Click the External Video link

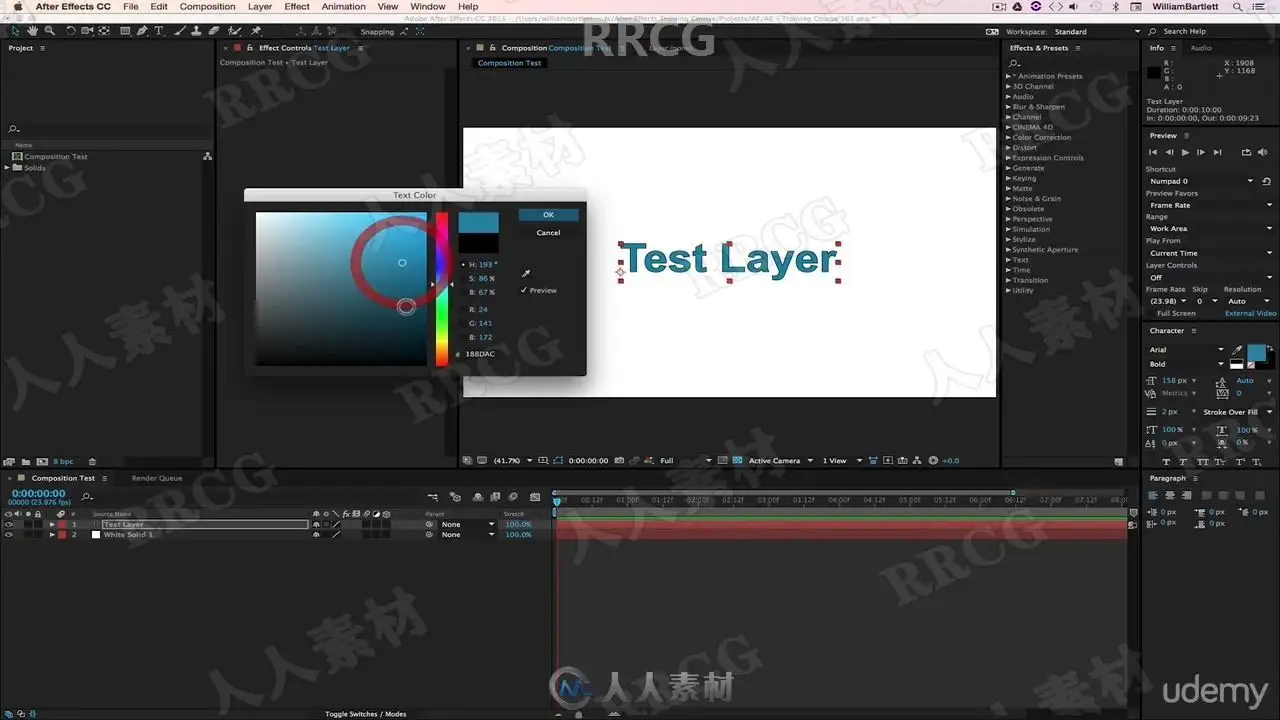pyautogui.click(x=1251, y=313)
